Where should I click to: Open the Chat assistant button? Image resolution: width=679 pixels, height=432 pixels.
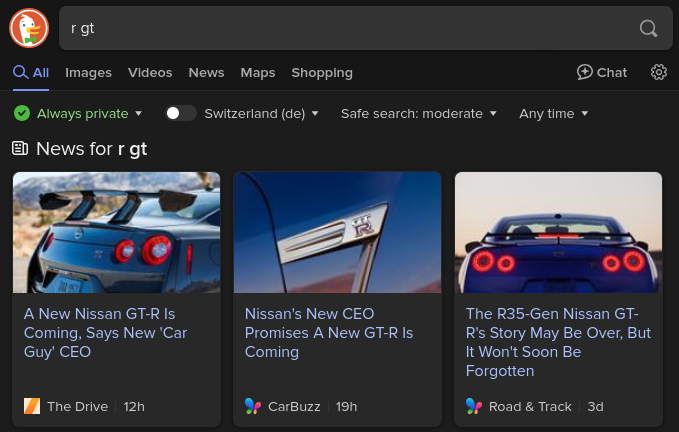pyautogui.click(x=602, y=72)
